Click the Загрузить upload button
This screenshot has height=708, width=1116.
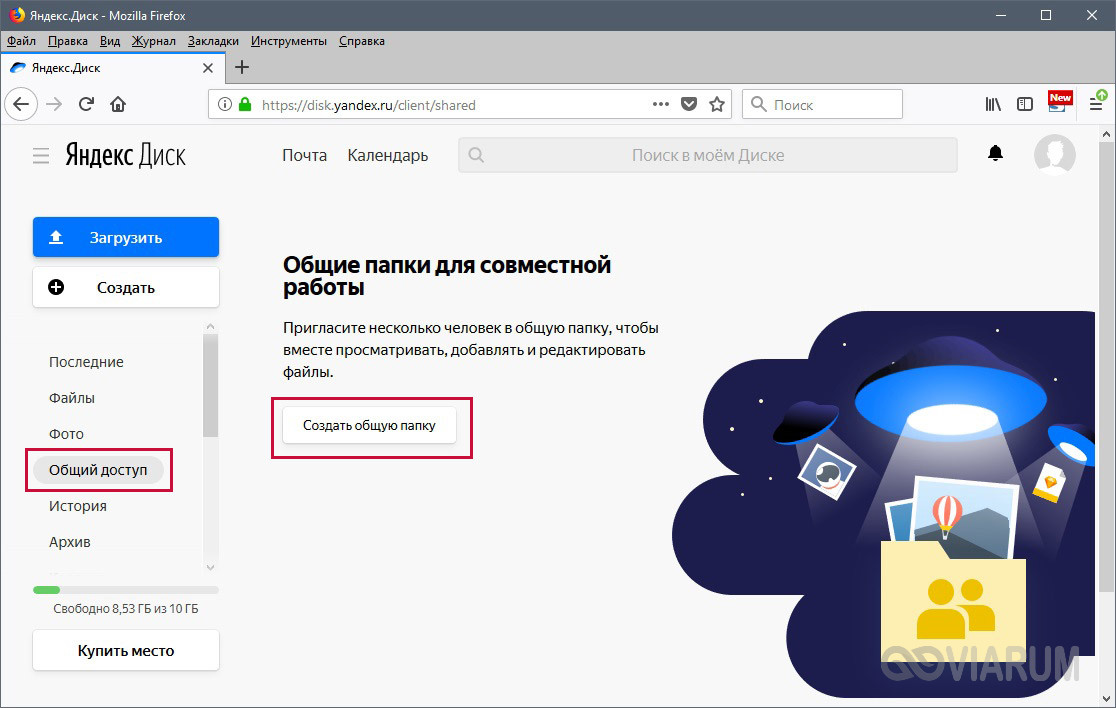pyautogui.click(x=126, y=238)
